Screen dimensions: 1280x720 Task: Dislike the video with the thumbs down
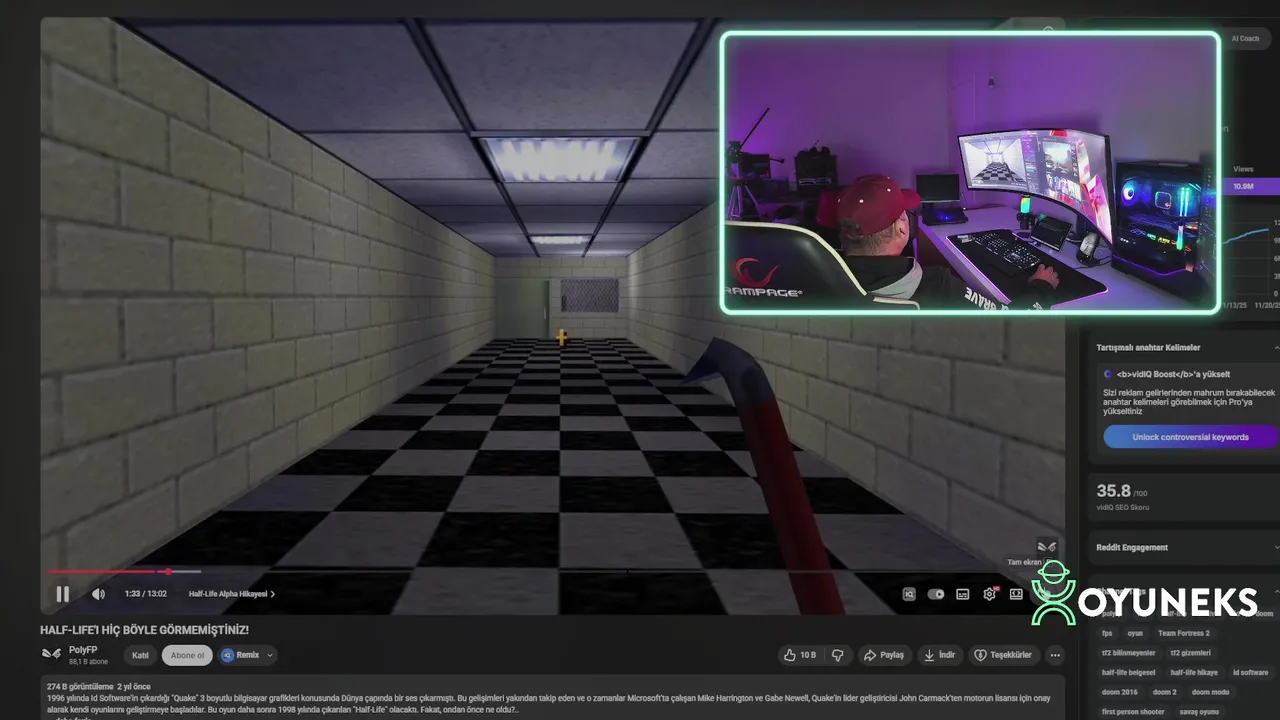(x=838, y=655)
